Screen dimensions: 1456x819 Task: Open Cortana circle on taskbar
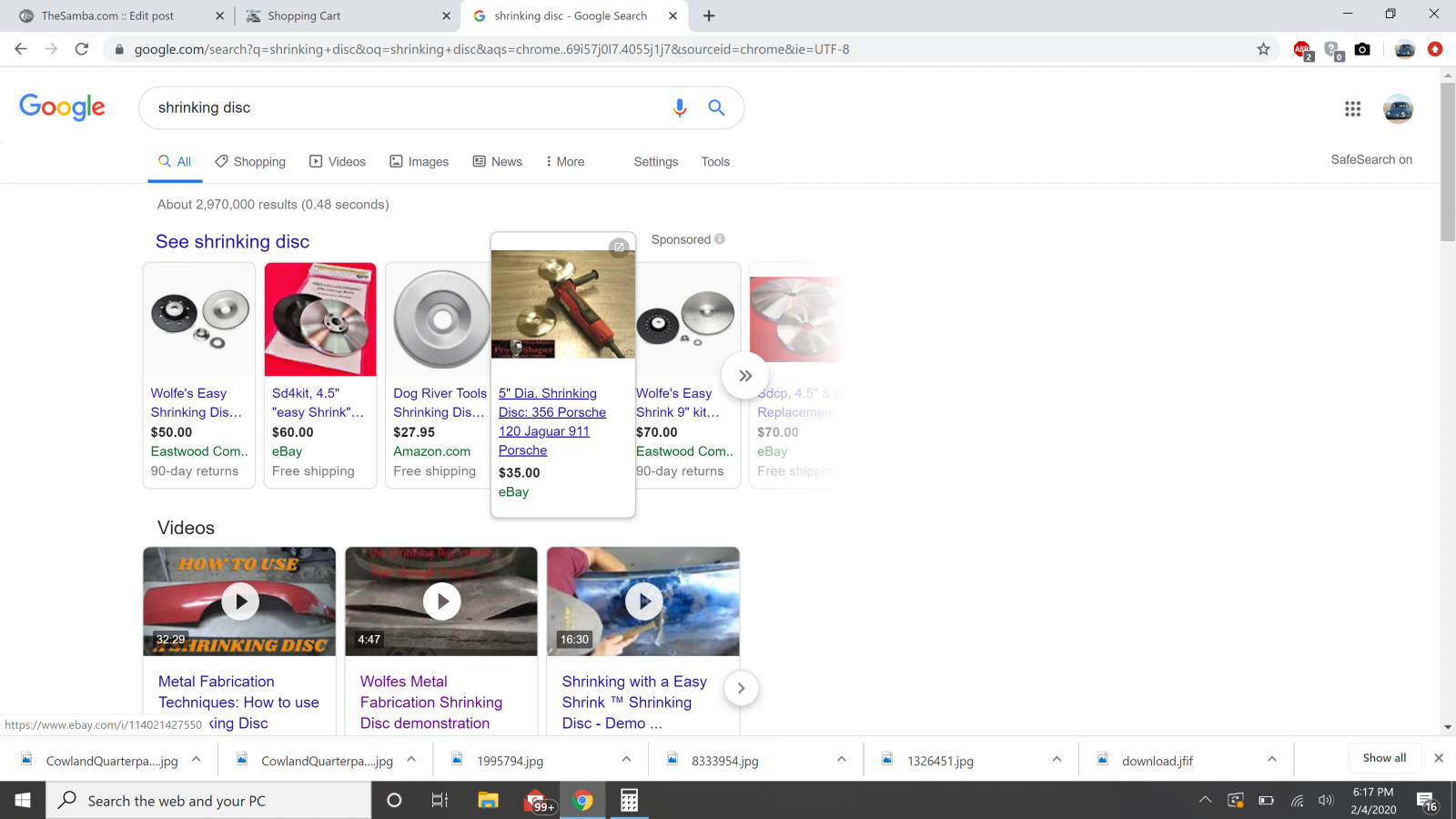pyautogui.click(x=394, y=801)
